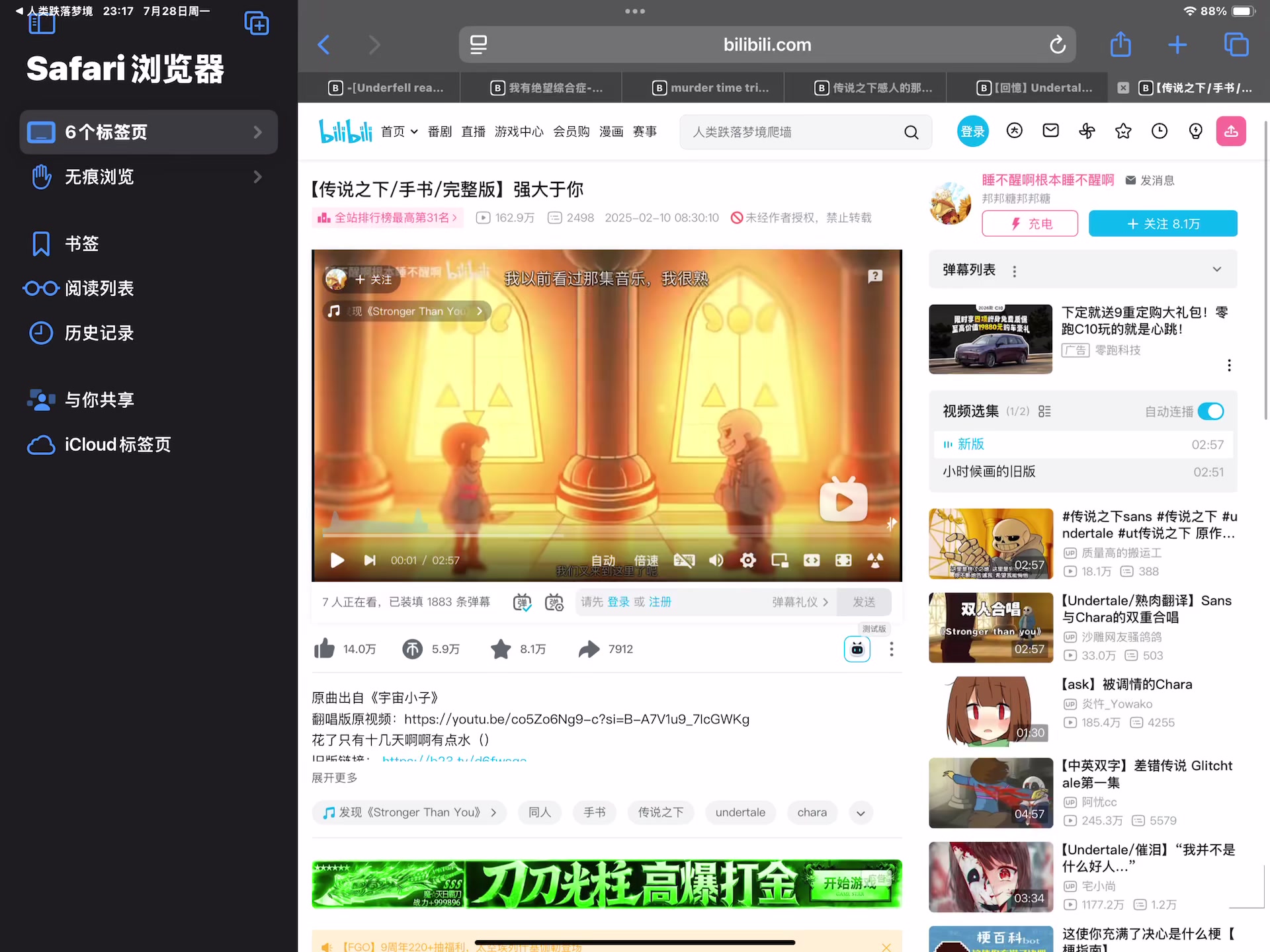Click 发消息 to message uploader

point(1150,180)
